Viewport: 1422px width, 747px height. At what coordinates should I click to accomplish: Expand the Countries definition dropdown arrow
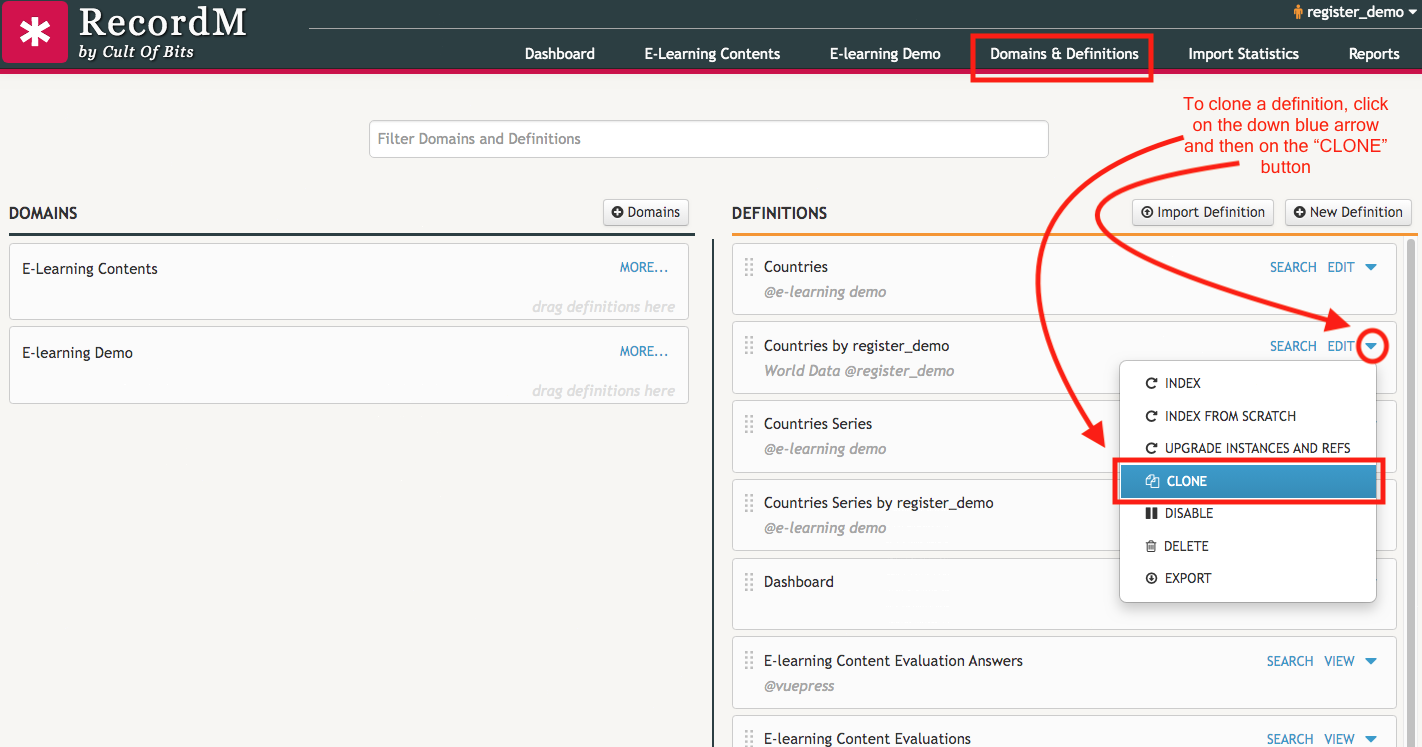point(1371,267)
